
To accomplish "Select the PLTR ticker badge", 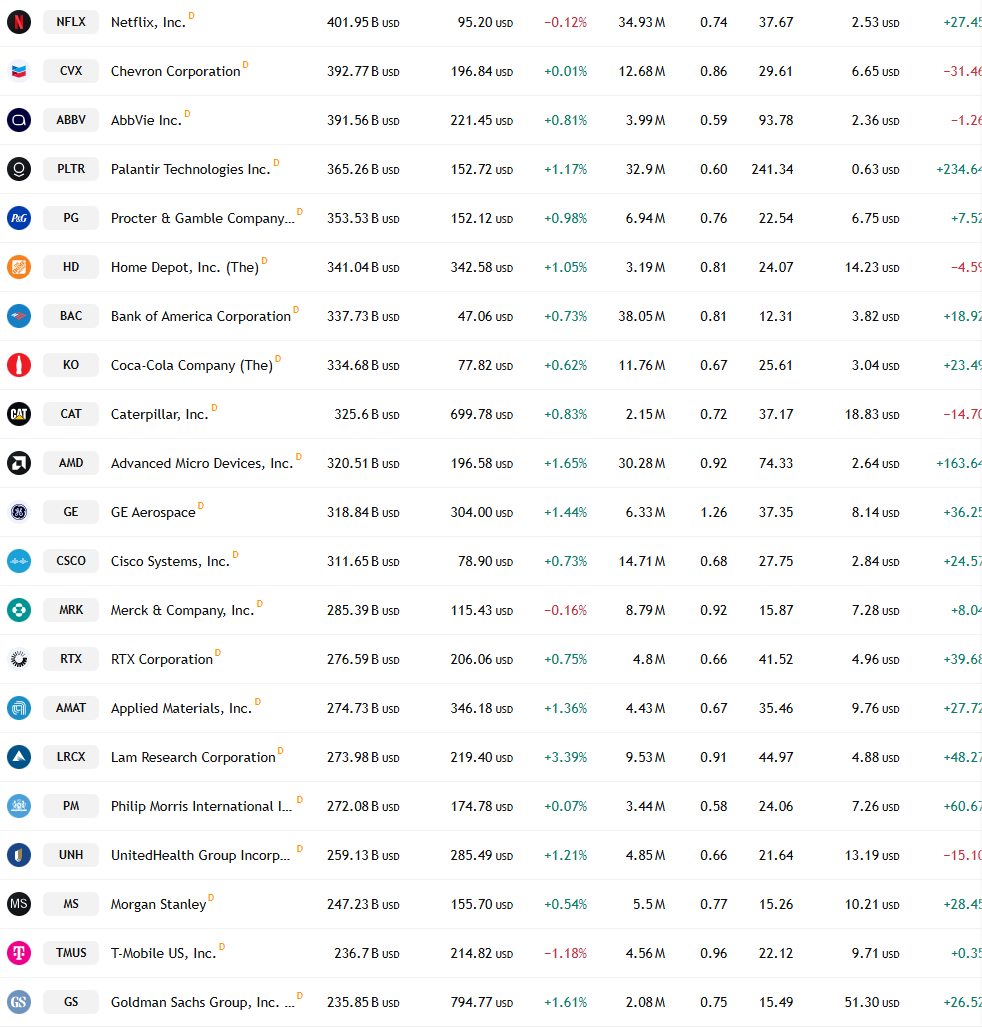I will click(71, 169).
